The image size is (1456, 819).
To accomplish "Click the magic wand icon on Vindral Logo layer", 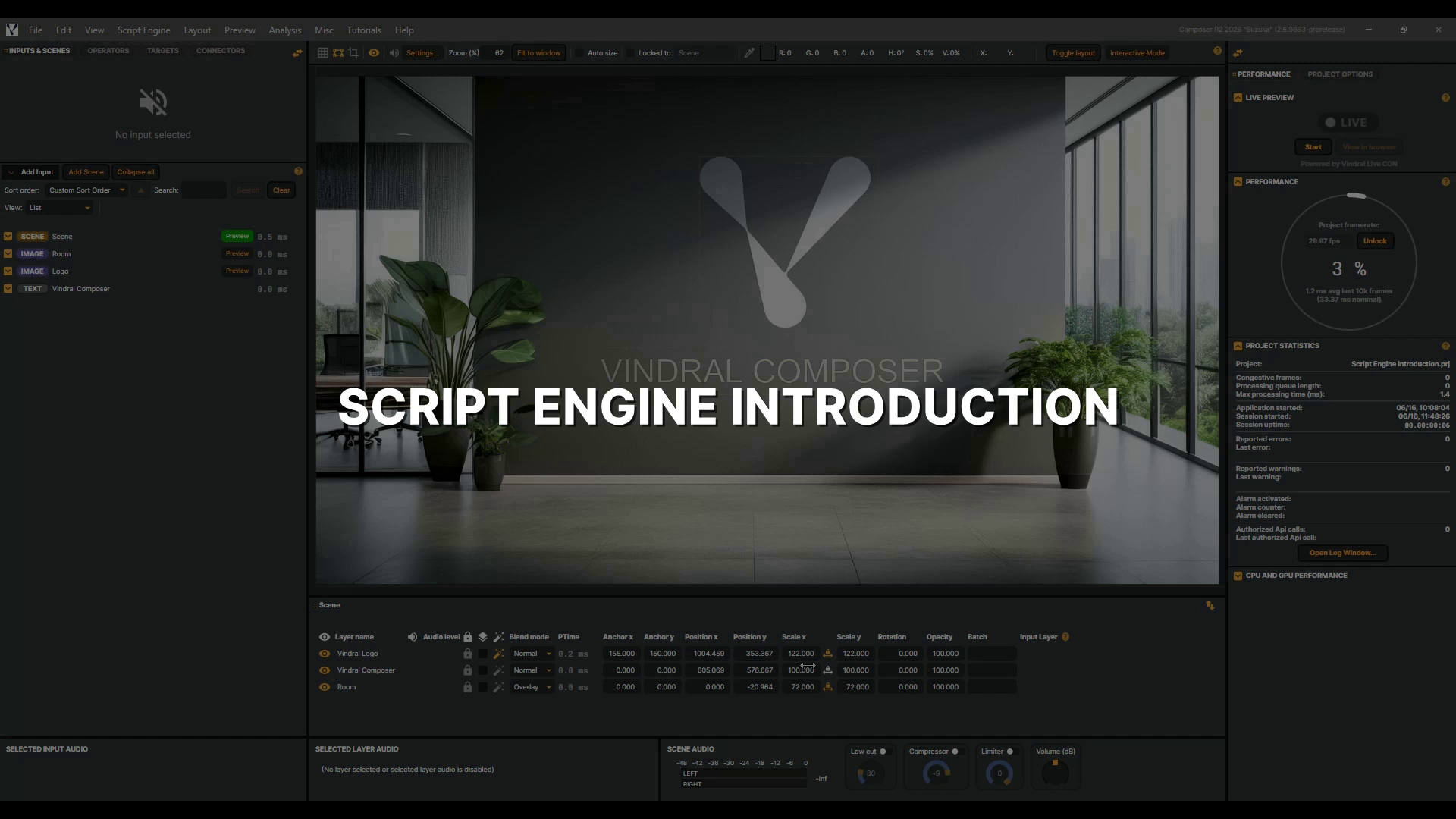I will pyautogui.click(x=498, y=654).
